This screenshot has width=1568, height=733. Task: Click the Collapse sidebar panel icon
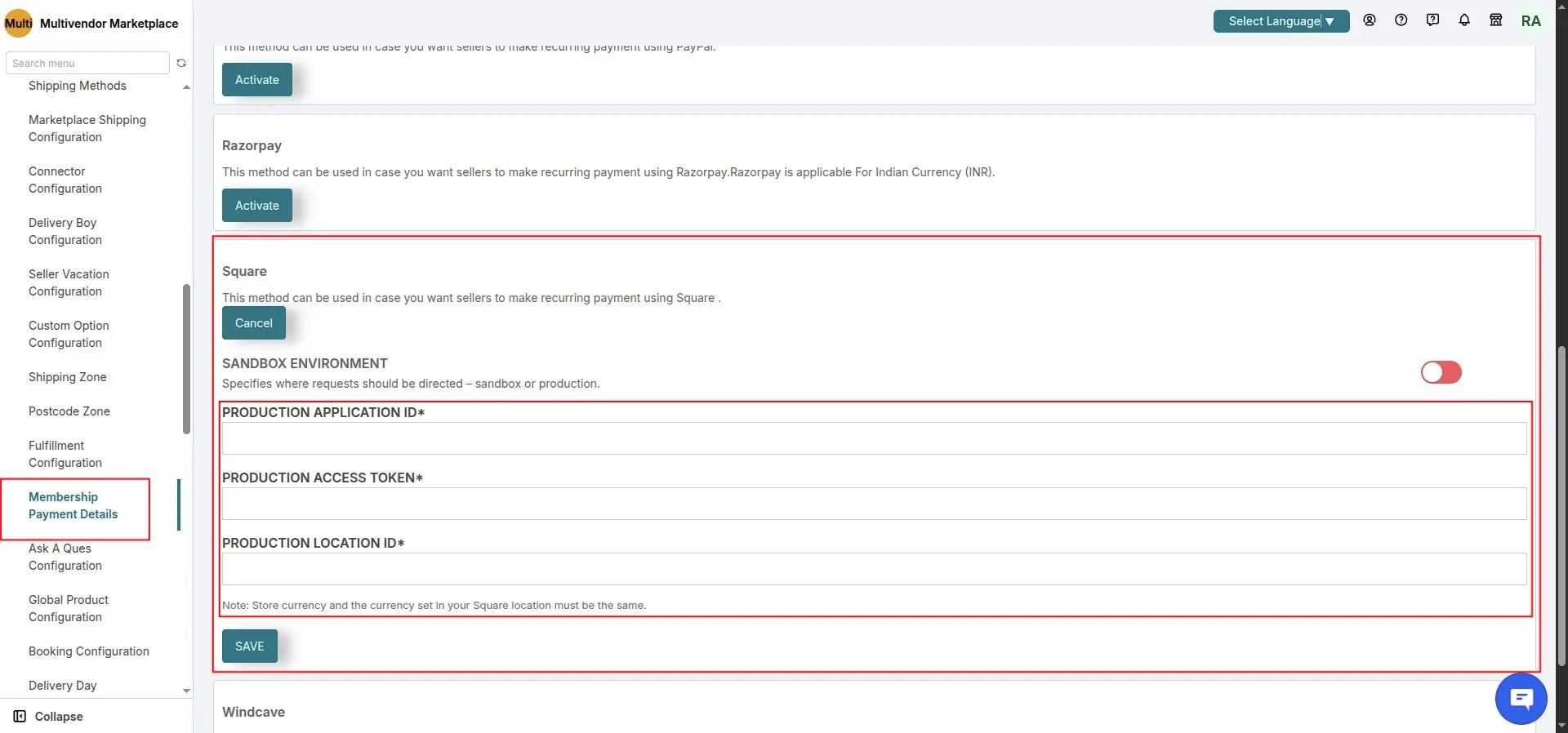pos(20,717)
